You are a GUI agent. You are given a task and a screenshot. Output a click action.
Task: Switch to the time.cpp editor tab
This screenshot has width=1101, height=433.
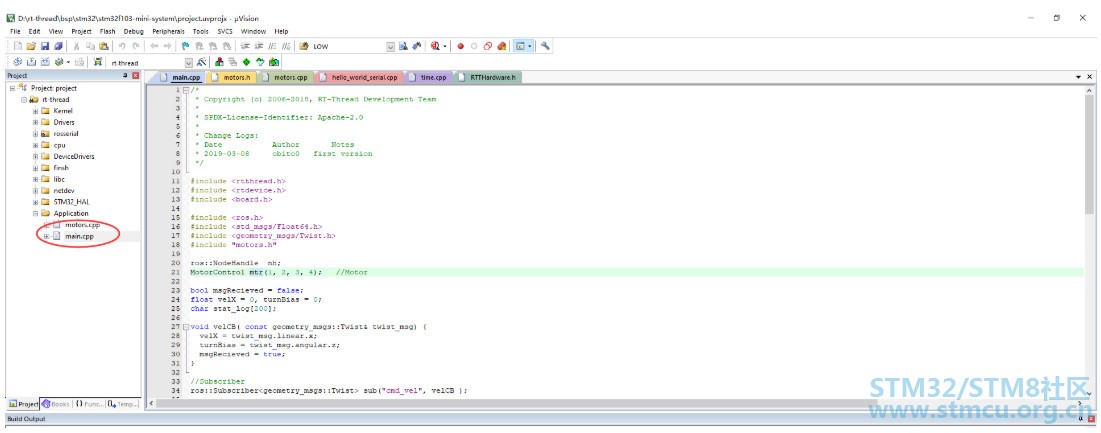coord(428,77)
